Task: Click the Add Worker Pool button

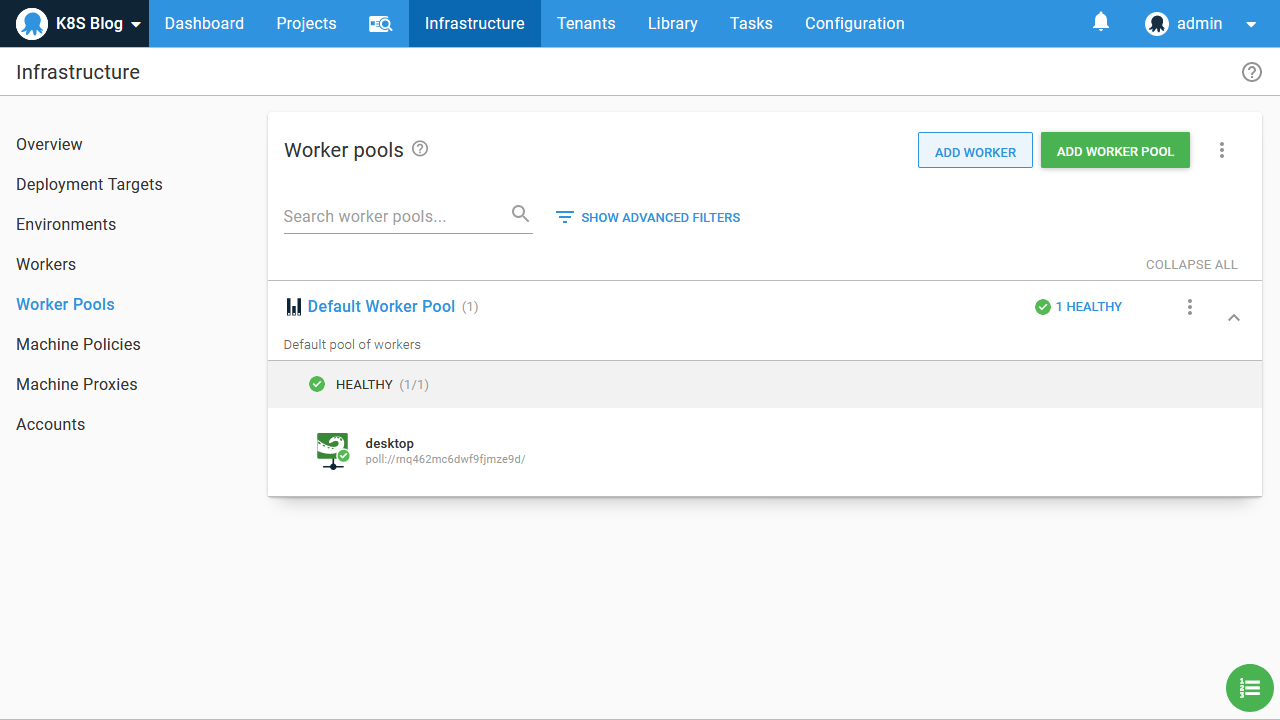Action: pos(1114,151)
